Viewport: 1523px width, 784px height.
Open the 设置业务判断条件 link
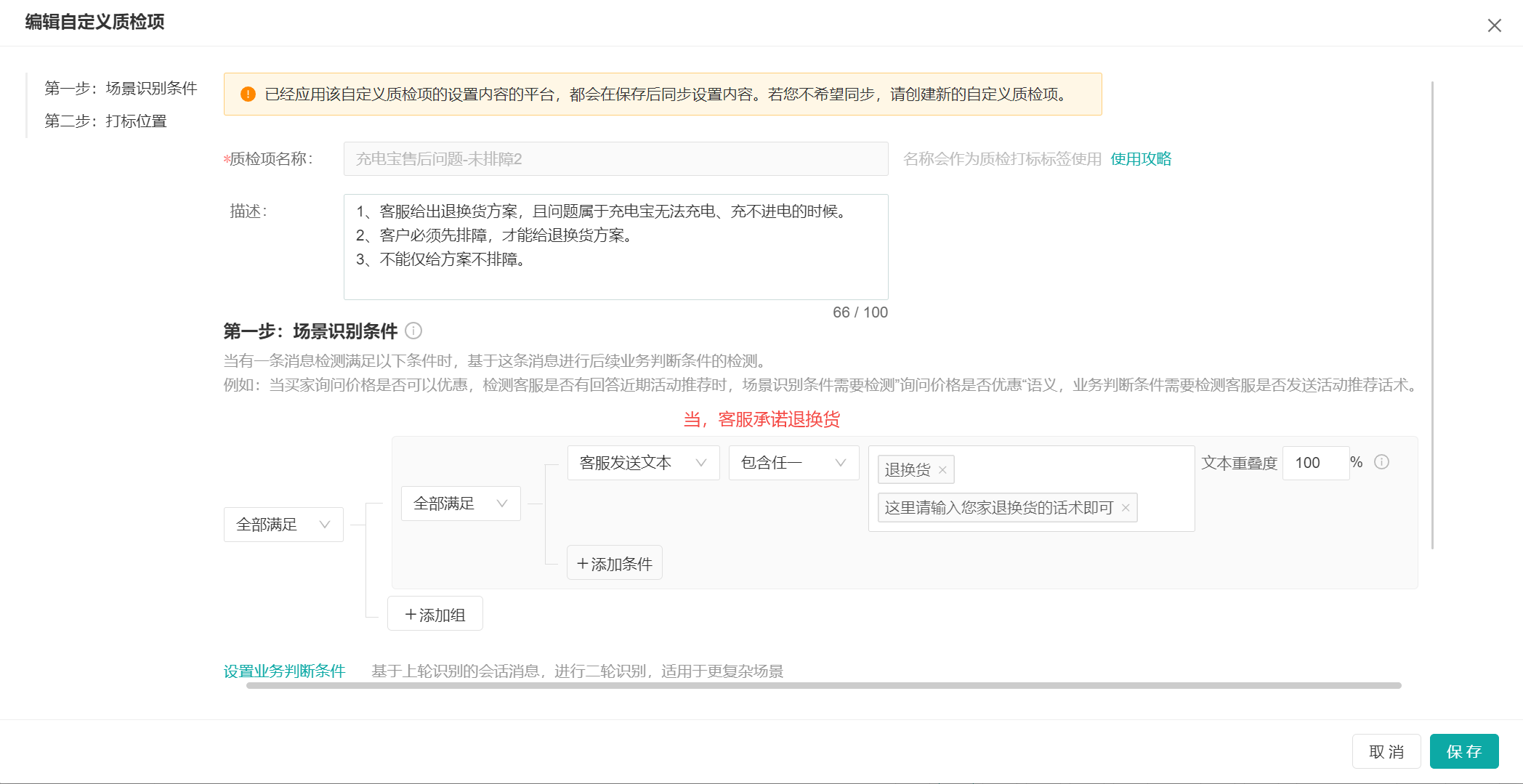[284, 671]
